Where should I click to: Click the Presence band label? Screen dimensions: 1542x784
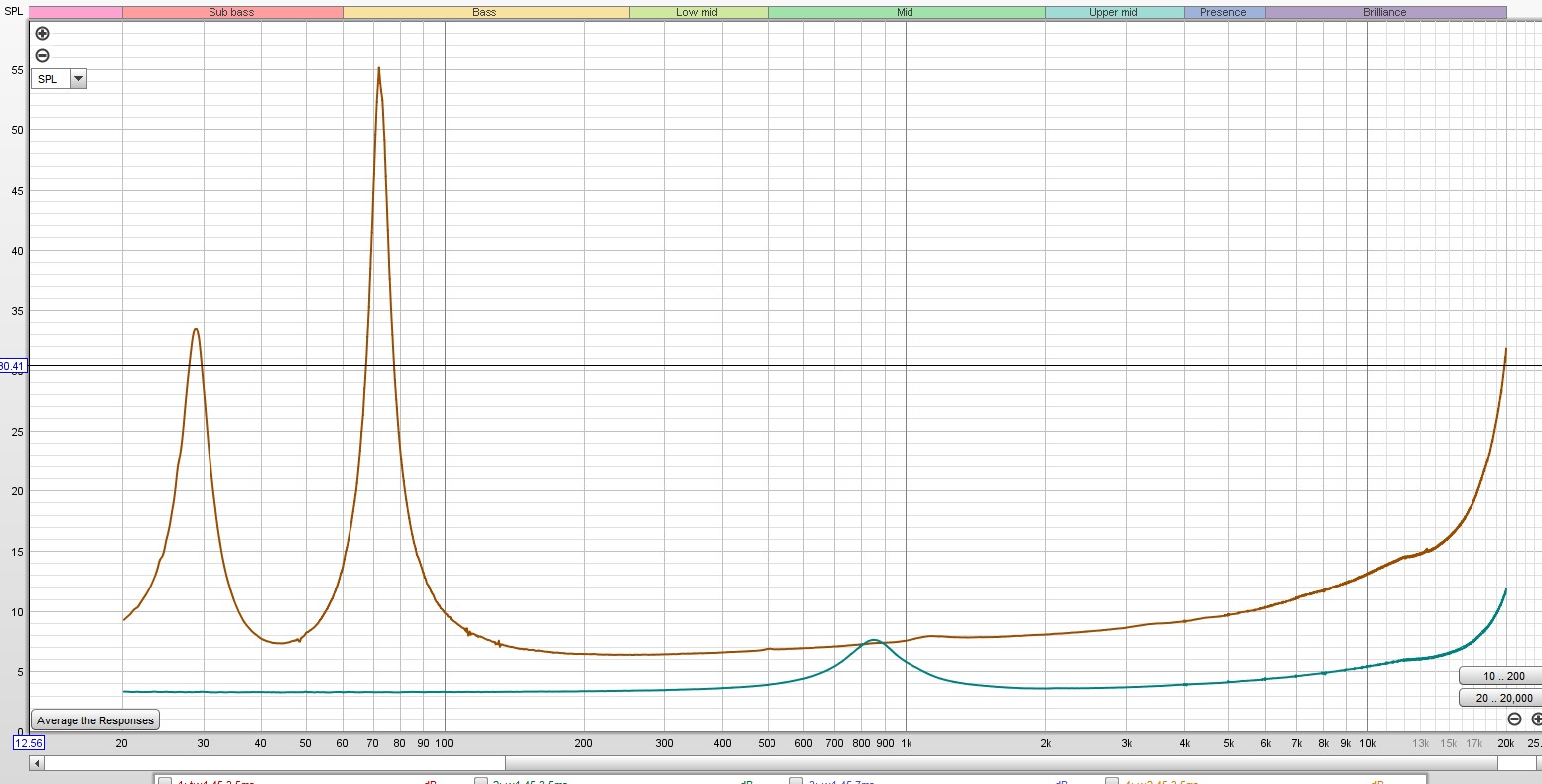[1223, 12]
